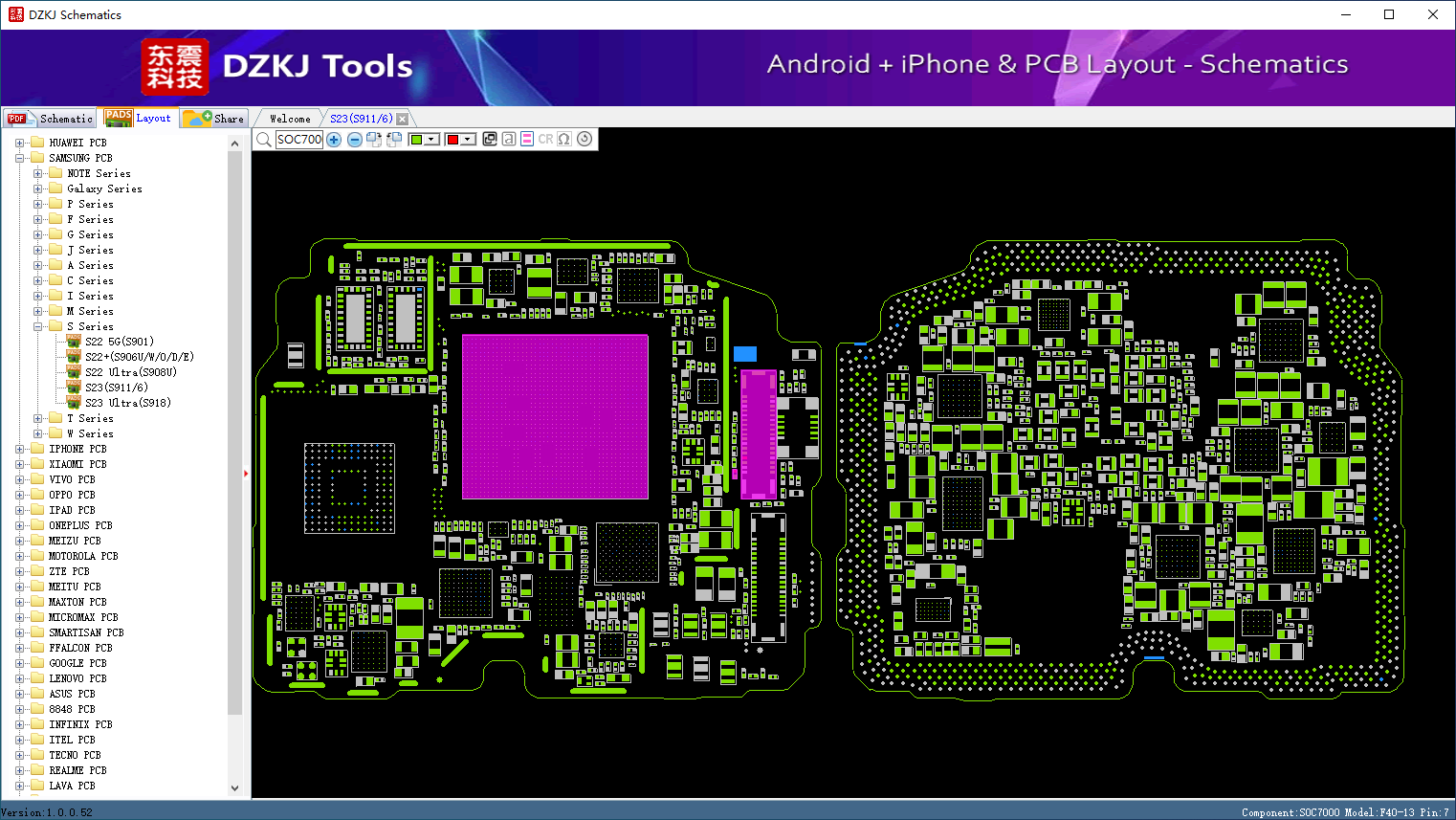1456x820 pixels.
Task: Click the magnifier search icon
Action: 263,140
